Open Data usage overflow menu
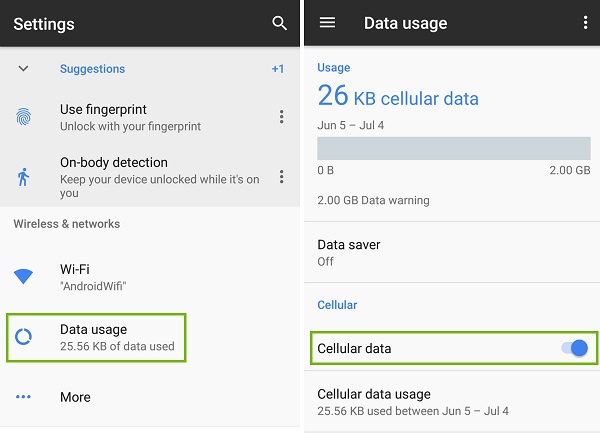Viewport: 600px width, 433px height. tap(585, 23)
